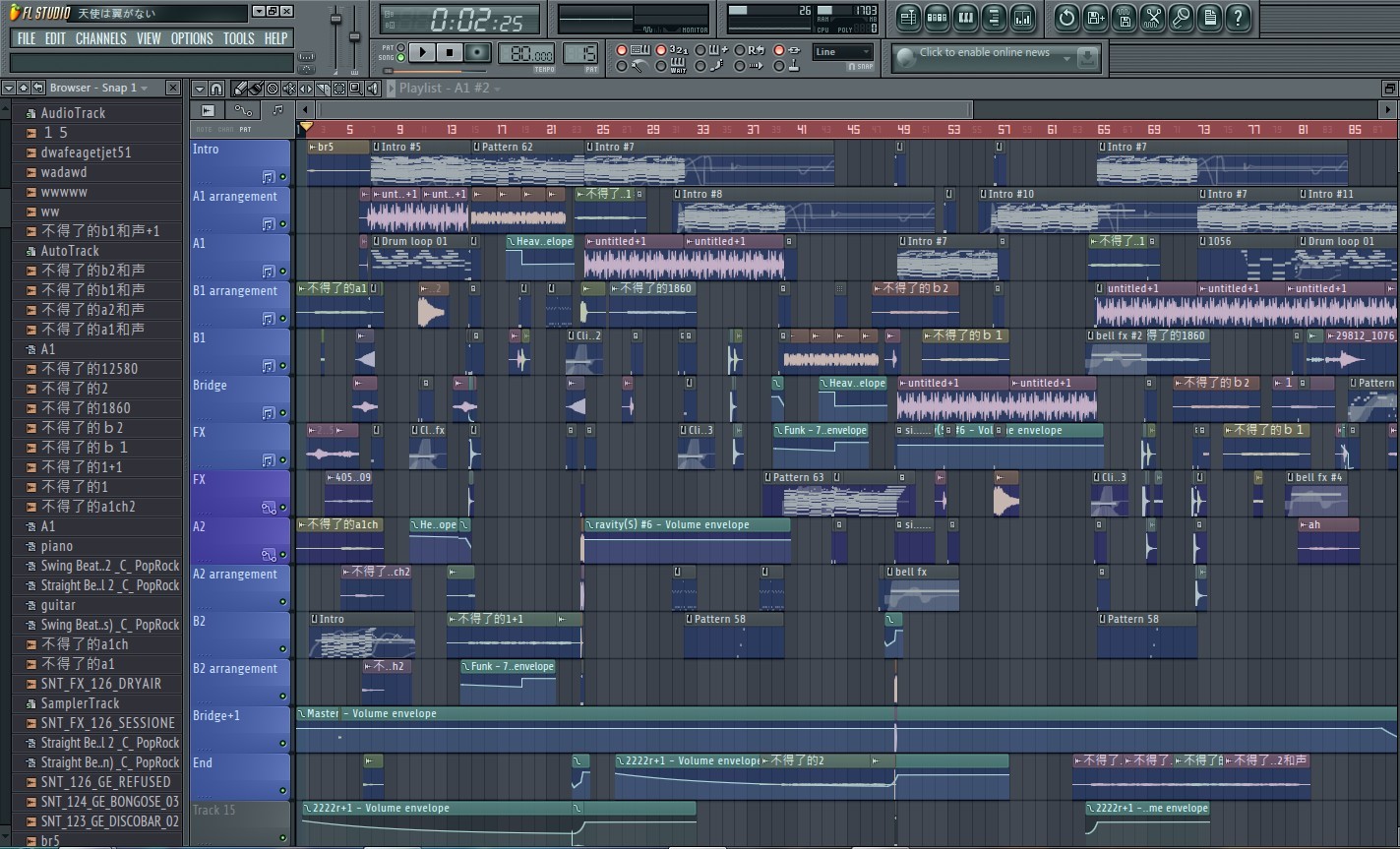Click the main volume slider handle

coord(335,20)
